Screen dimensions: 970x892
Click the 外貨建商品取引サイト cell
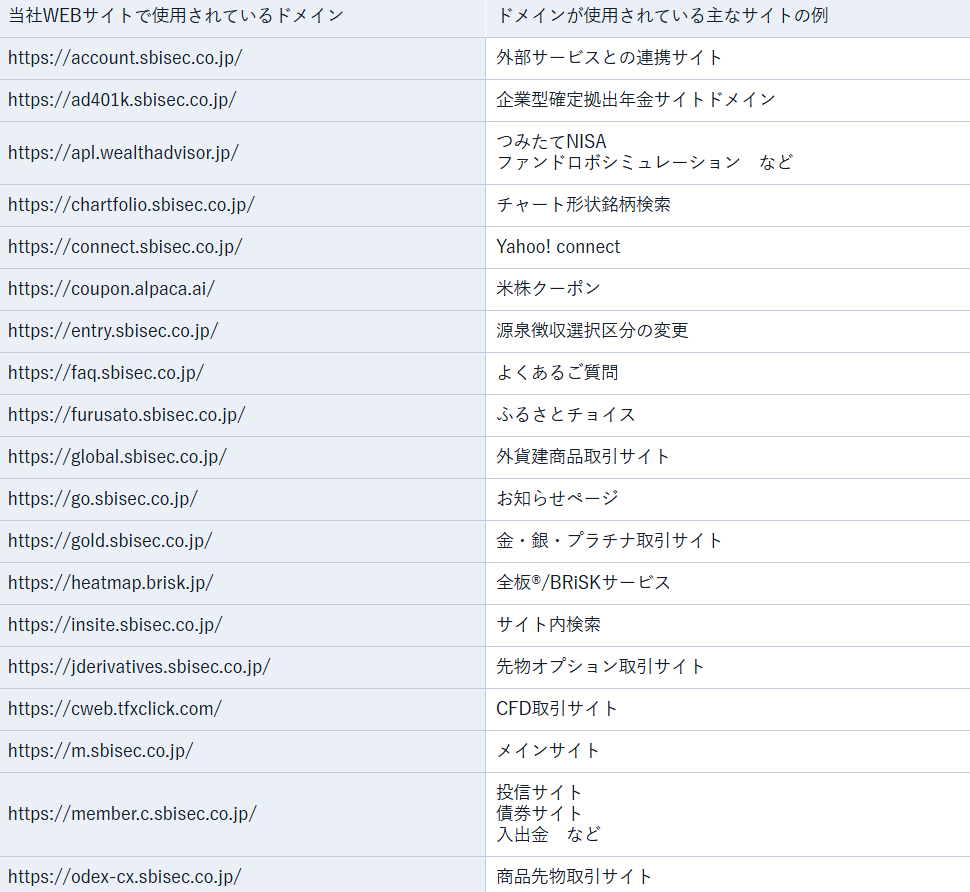(728, 458)
